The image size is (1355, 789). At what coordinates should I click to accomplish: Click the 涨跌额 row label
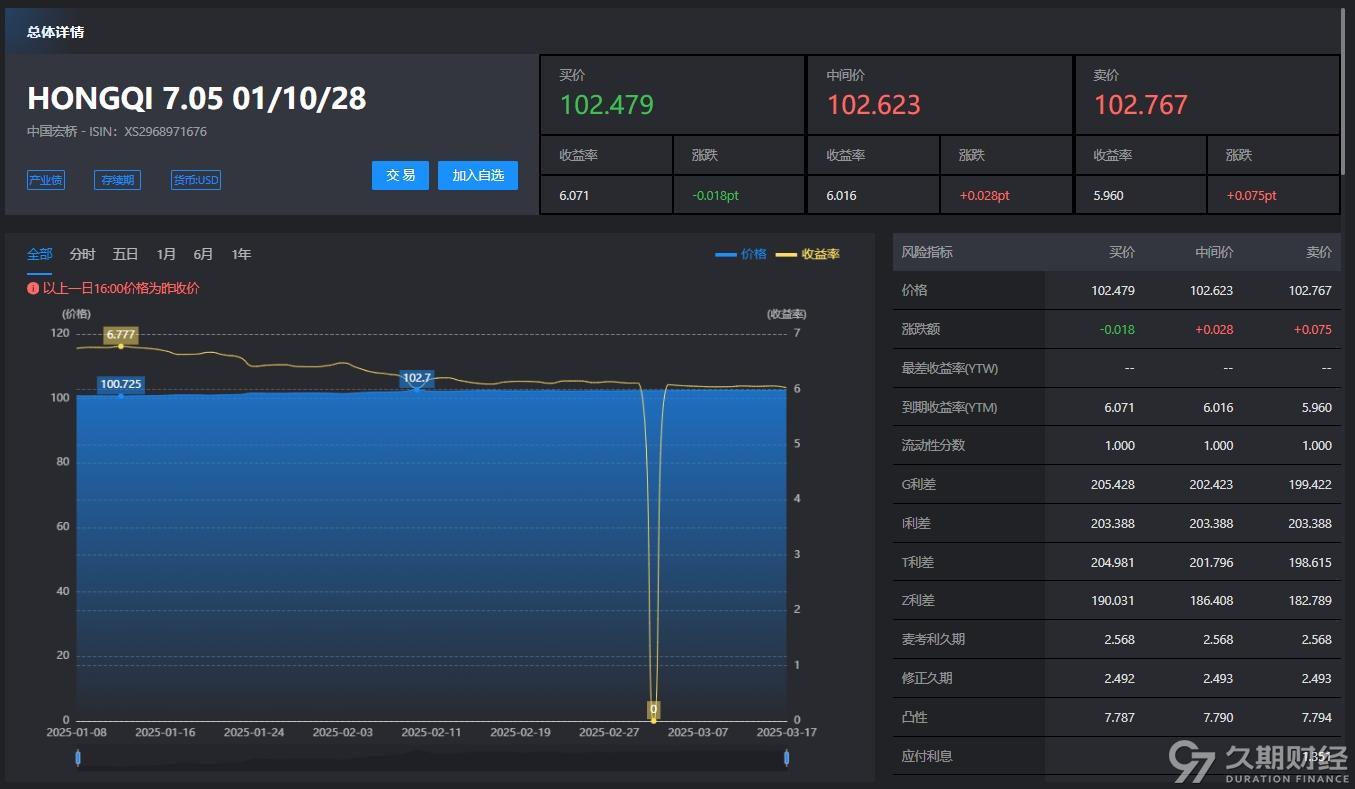(920, 329)
